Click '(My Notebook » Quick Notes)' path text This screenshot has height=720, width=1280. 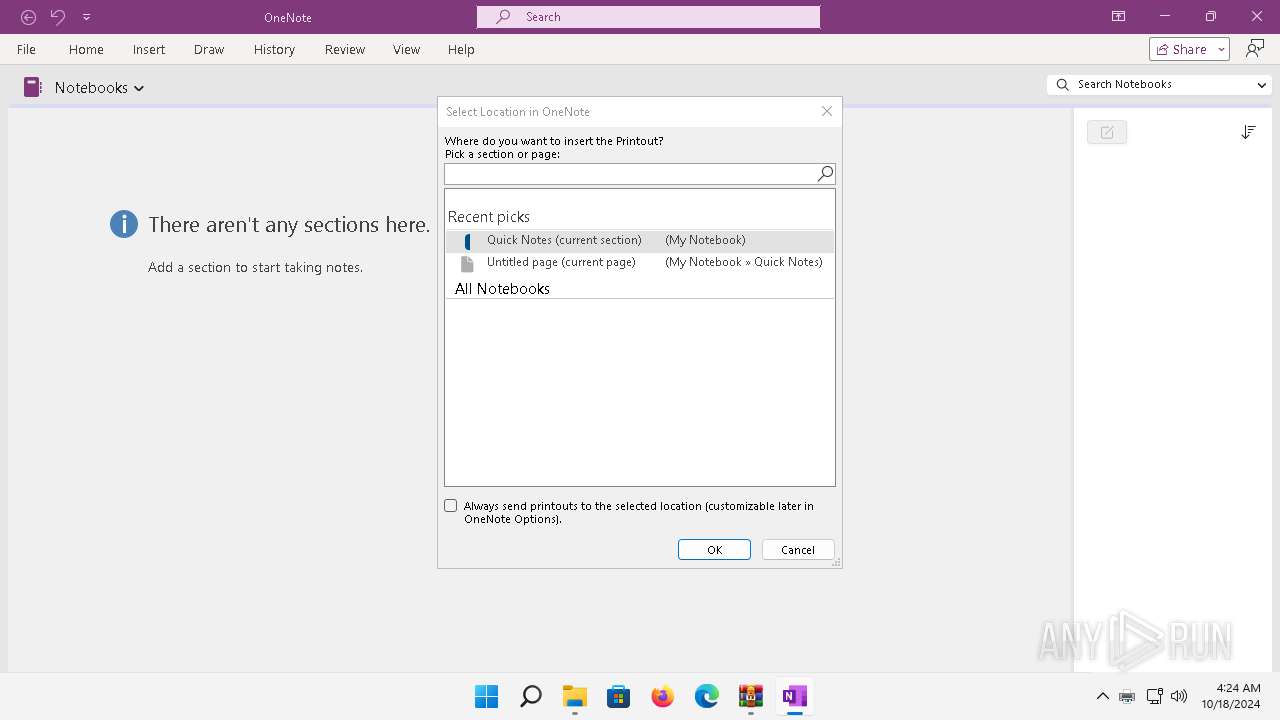[x=744, y=263]
